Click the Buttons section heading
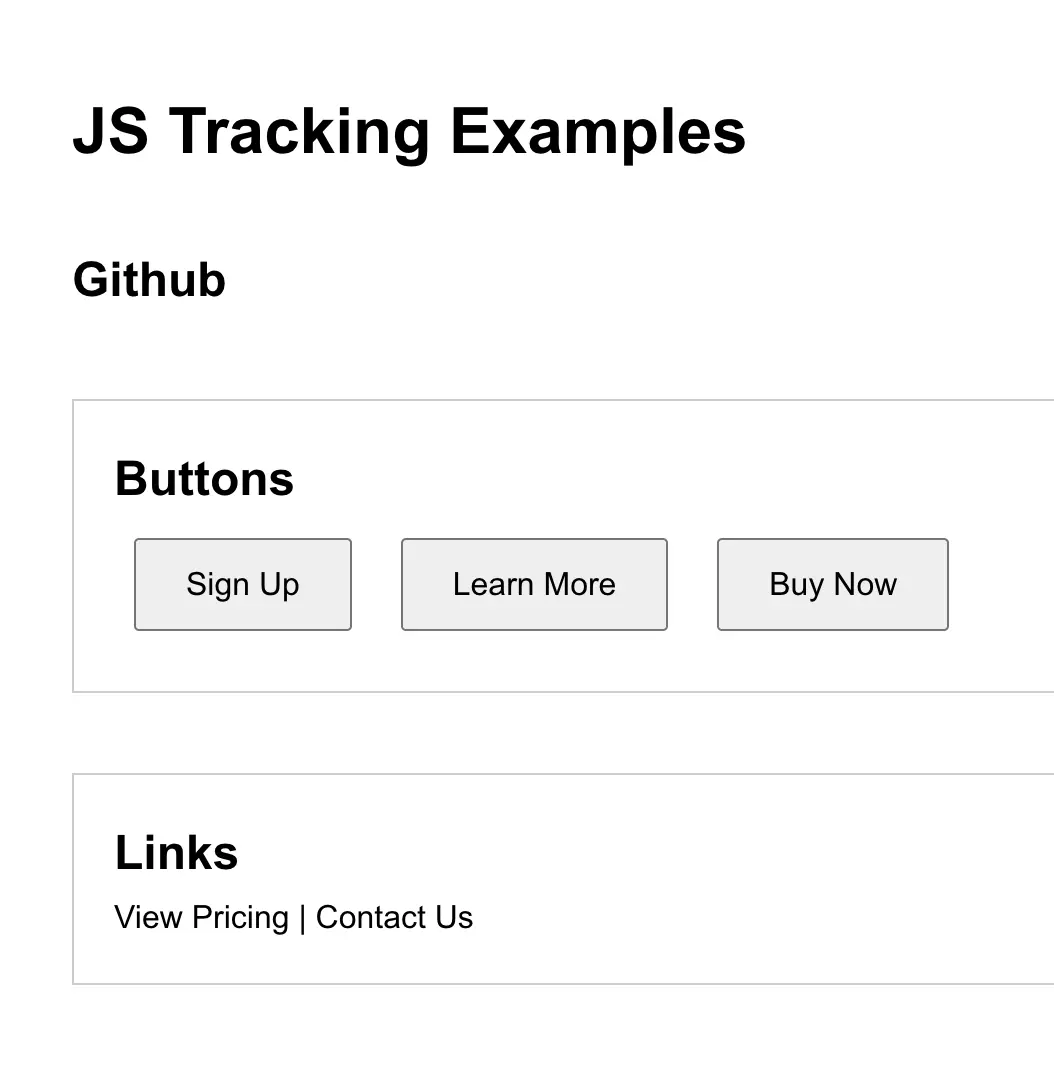This screenshot has width=1054, height=1090. pyautogui.click(x=204, y=479)
